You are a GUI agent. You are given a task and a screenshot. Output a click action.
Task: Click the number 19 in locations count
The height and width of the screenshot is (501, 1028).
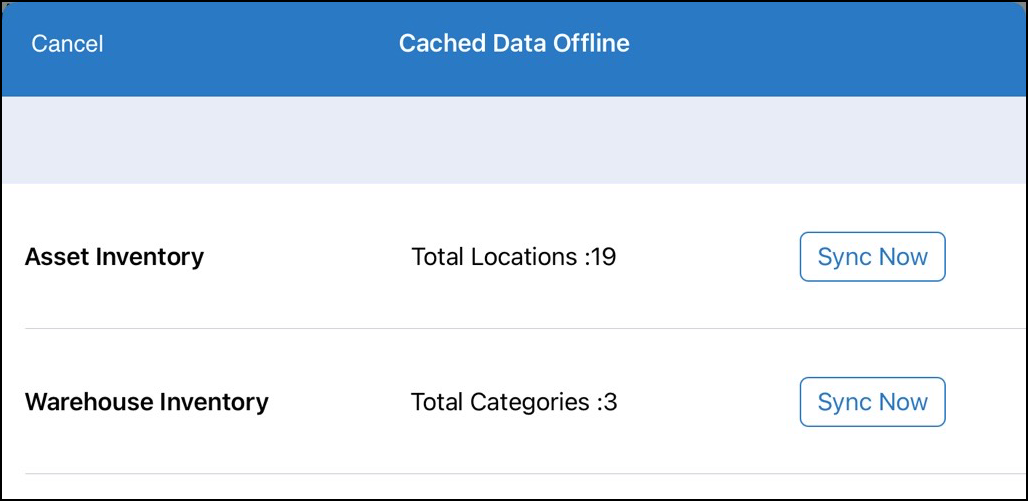pos(604,257)
